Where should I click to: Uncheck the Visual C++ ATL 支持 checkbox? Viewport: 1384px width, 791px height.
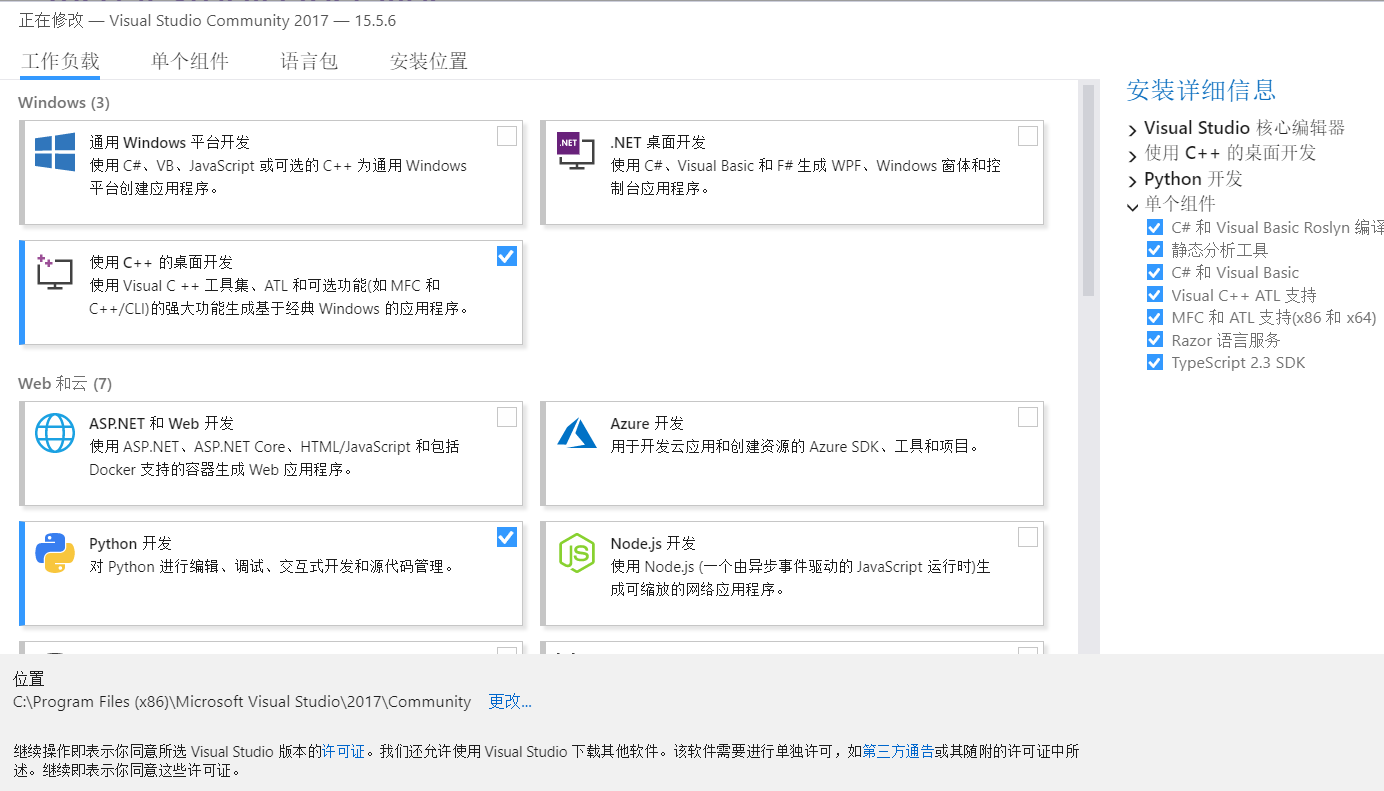[x=1155, y=295]
